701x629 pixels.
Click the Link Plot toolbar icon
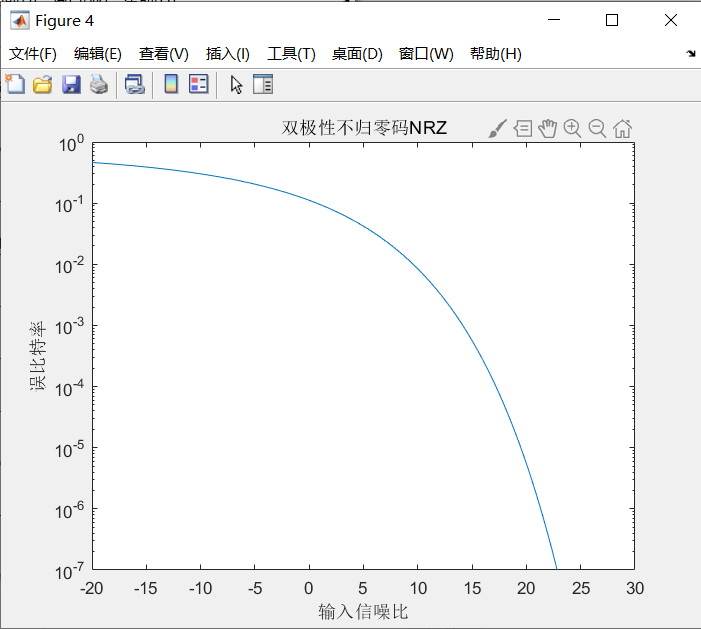[x=135, y=84]
